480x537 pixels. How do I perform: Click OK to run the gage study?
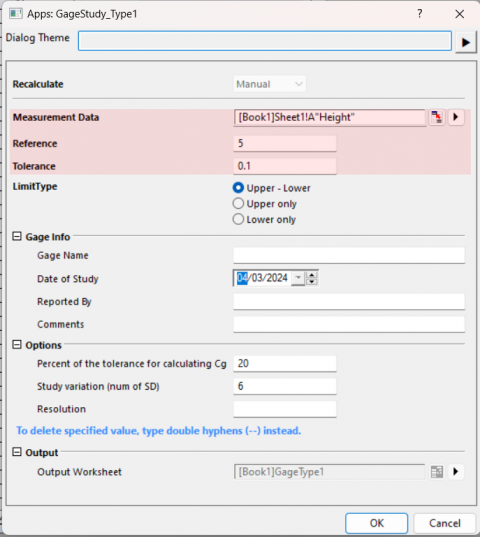[377, 523]
